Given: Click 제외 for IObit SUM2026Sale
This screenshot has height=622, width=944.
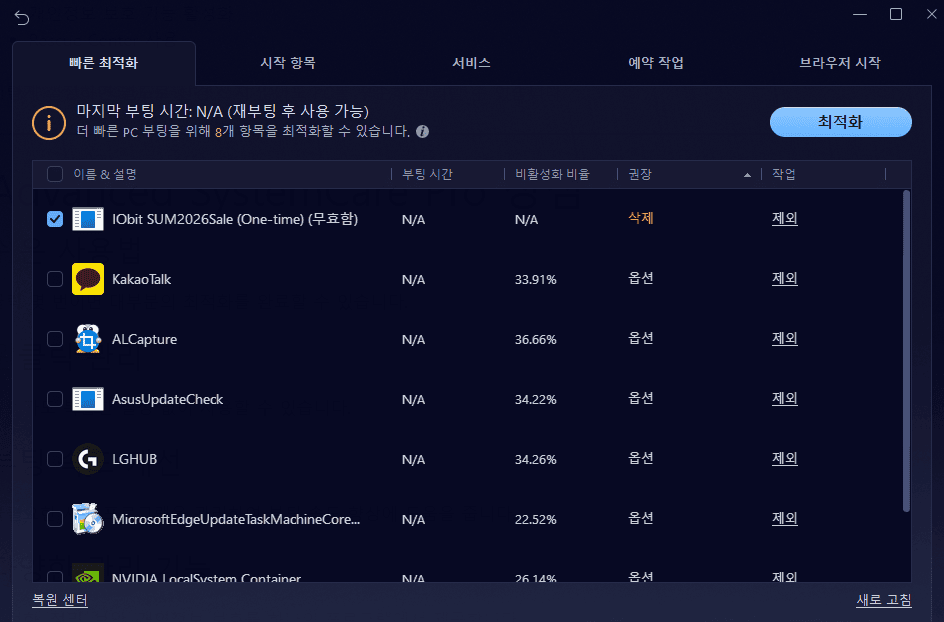Looking at the screenshot, I should tap(784, 218).
